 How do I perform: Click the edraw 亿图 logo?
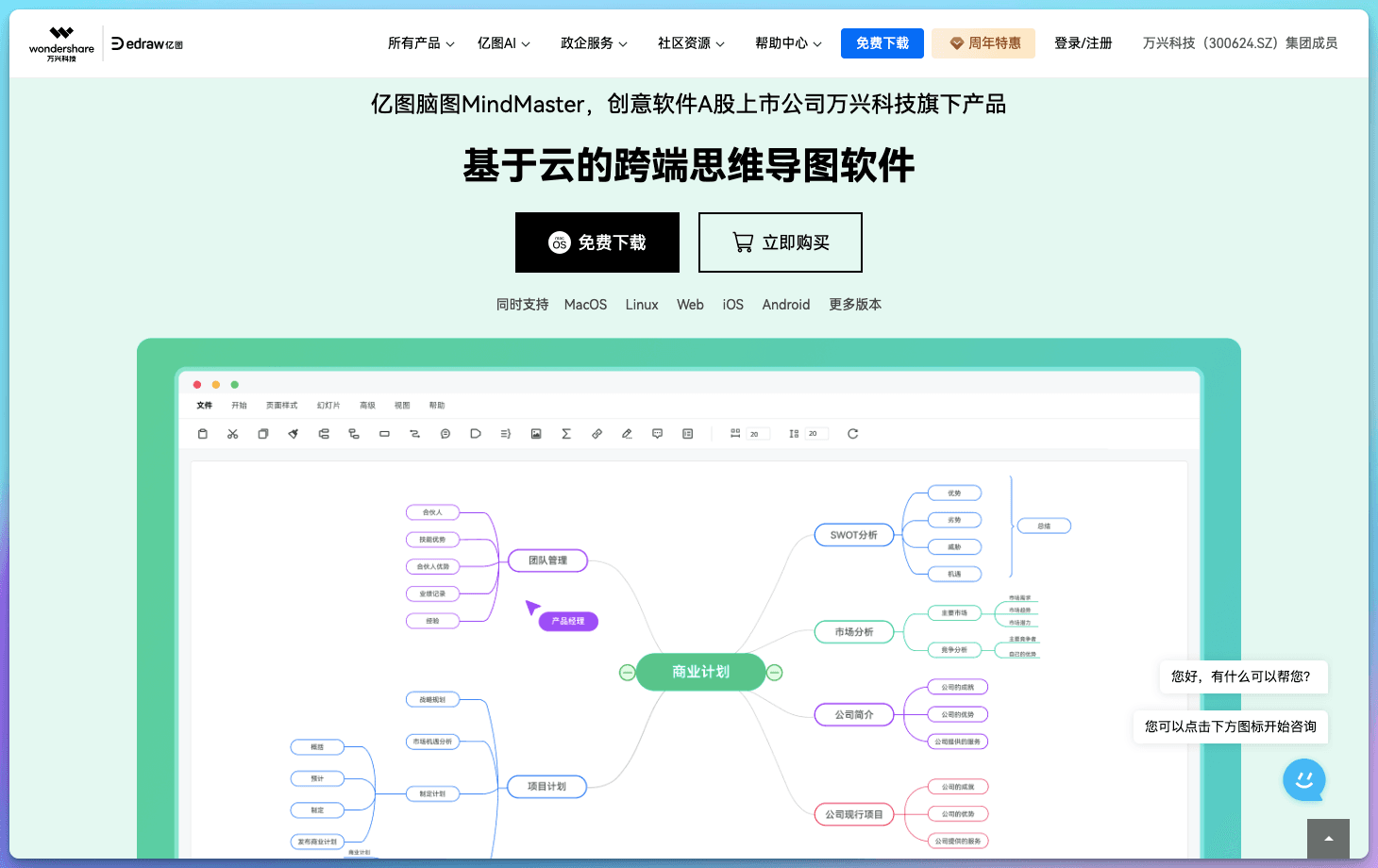point(147,43)
